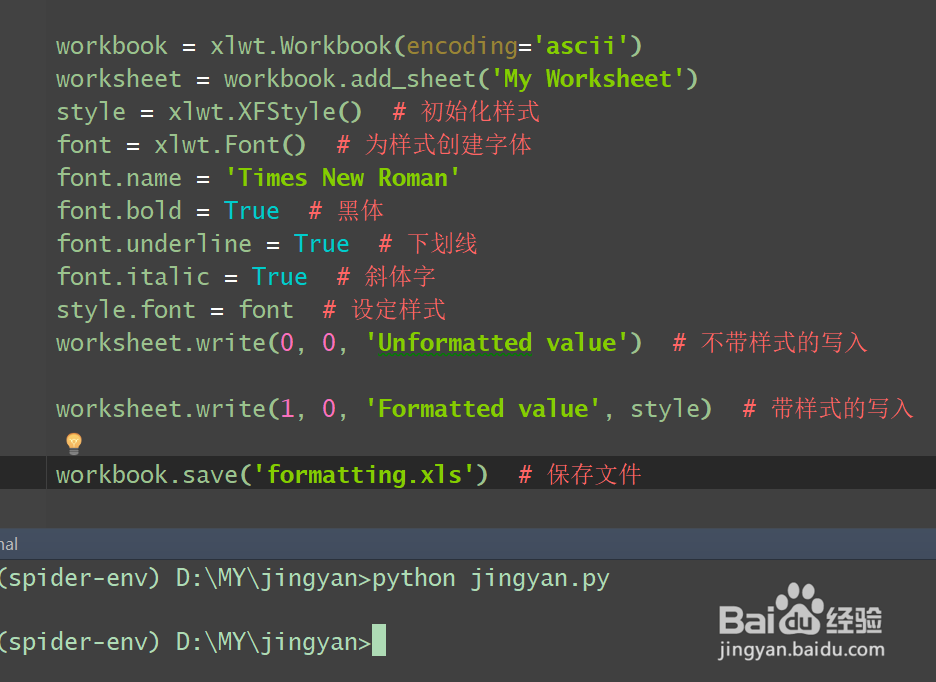Click the 'formatting.xls' filename string
Screen dimensions: 936x682
(364, 475)
